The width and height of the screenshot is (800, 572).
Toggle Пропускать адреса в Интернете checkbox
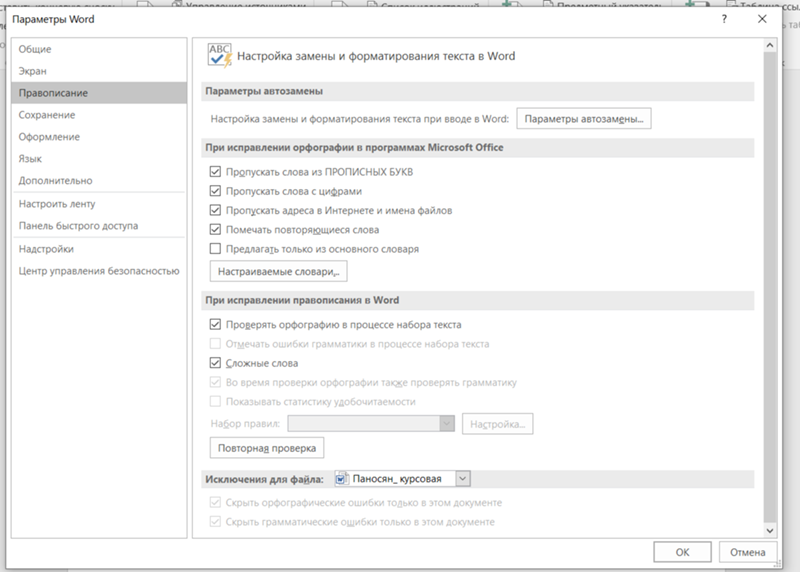pos(215,210)
